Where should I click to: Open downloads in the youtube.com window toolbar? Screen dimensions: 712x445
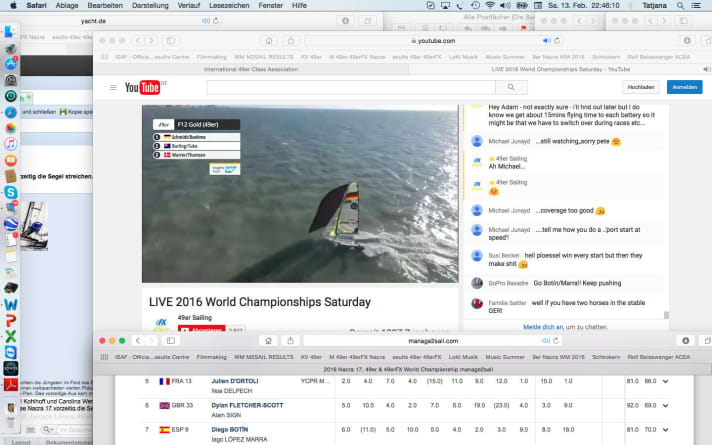click(687, 41)
